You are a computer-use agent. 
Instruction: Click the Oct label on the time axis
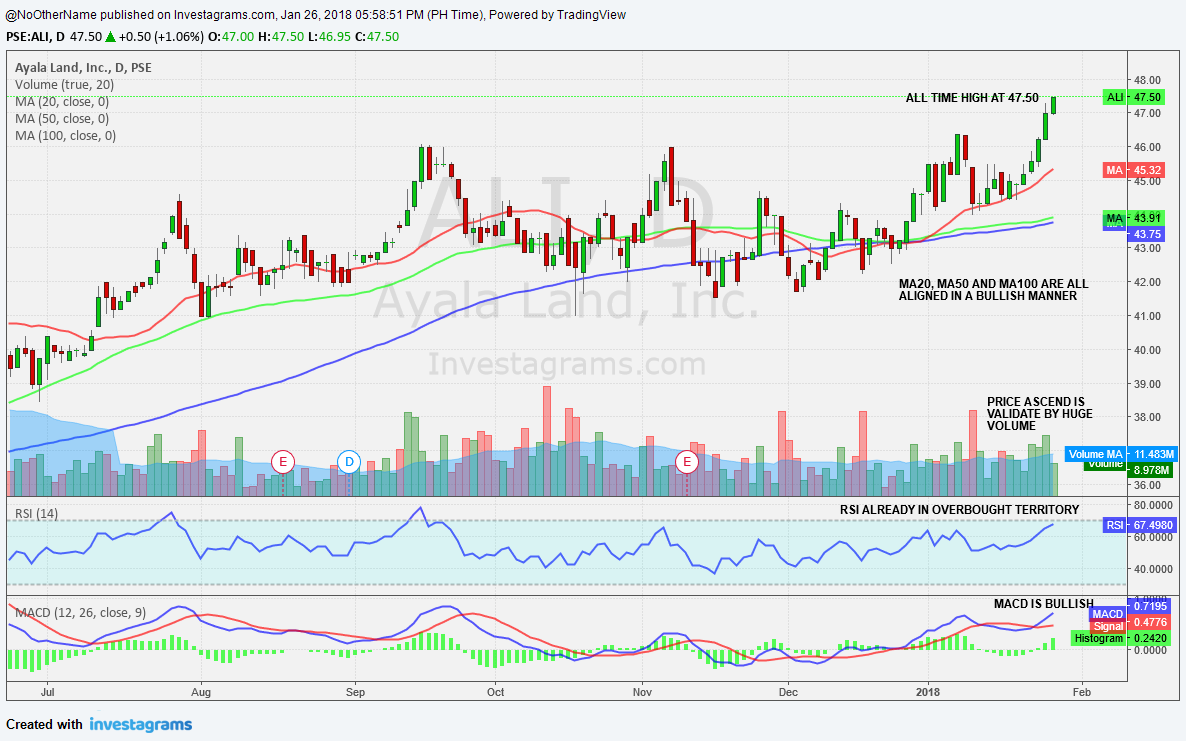pyautogui.click(x=495, y=692)
